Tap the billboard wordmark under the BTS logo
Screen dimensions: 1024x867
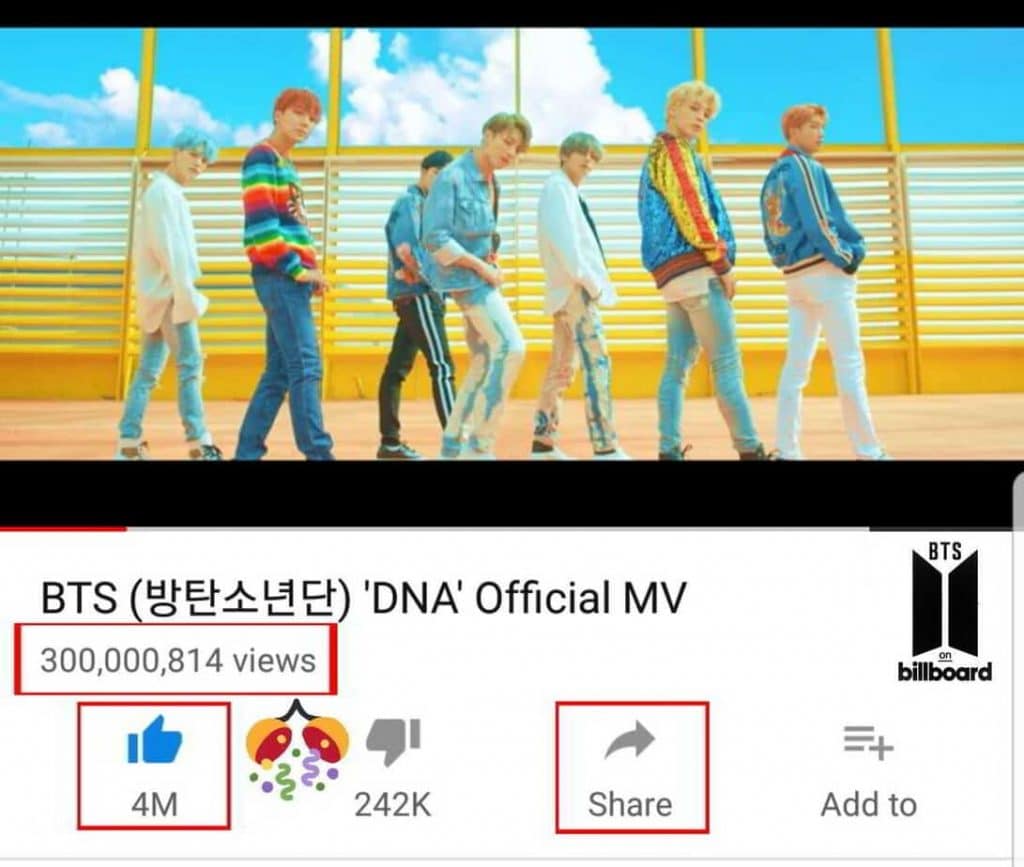[944, 671]
